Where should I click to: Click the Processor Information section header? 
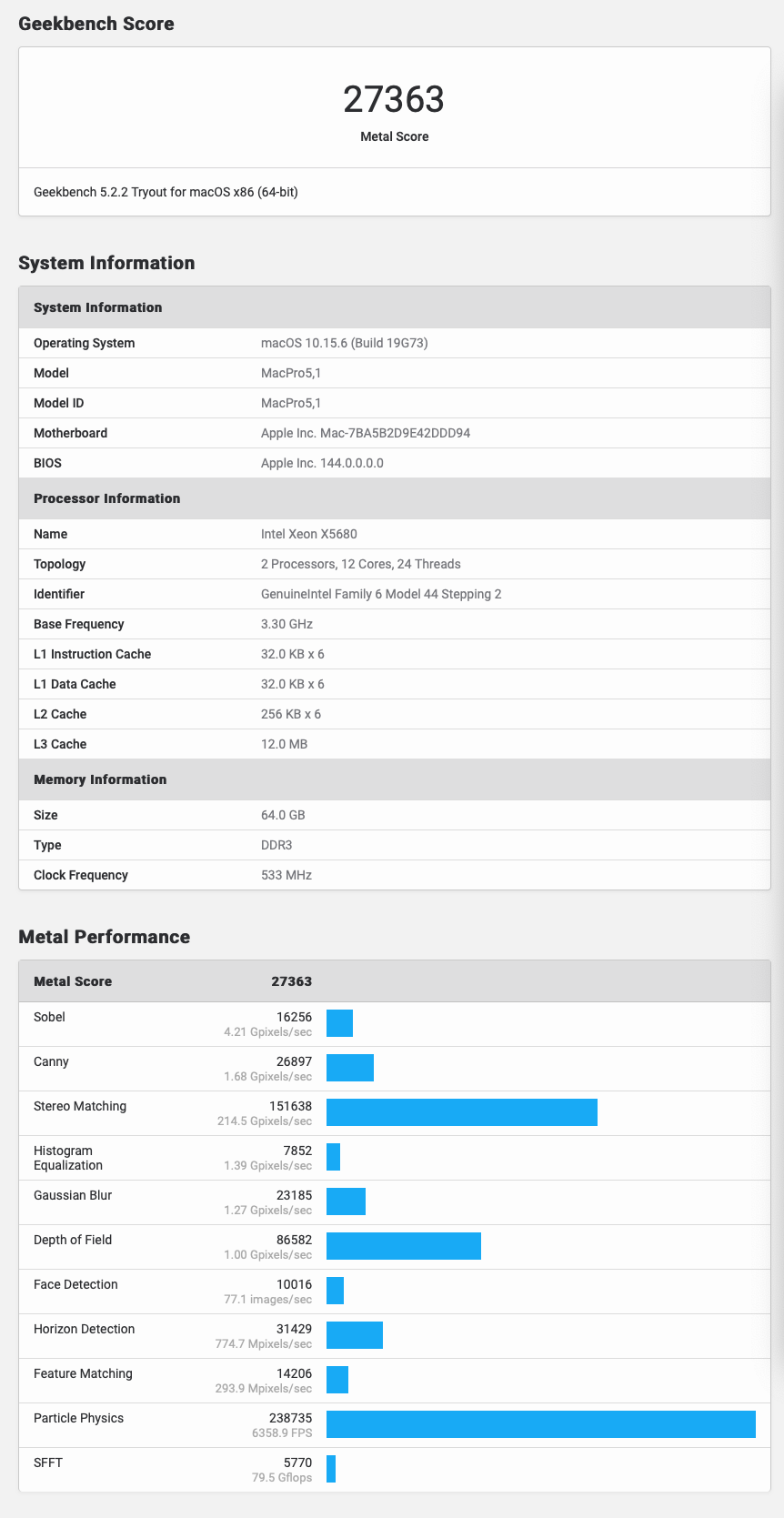[x=395, y=498]
